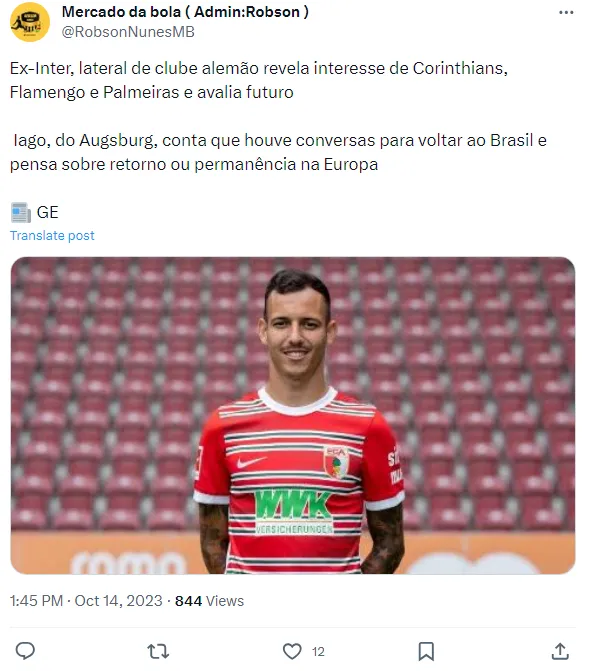
Task: Repost using the retweet arrows icon
Action: pyautogui.click(x=158, y=651)
